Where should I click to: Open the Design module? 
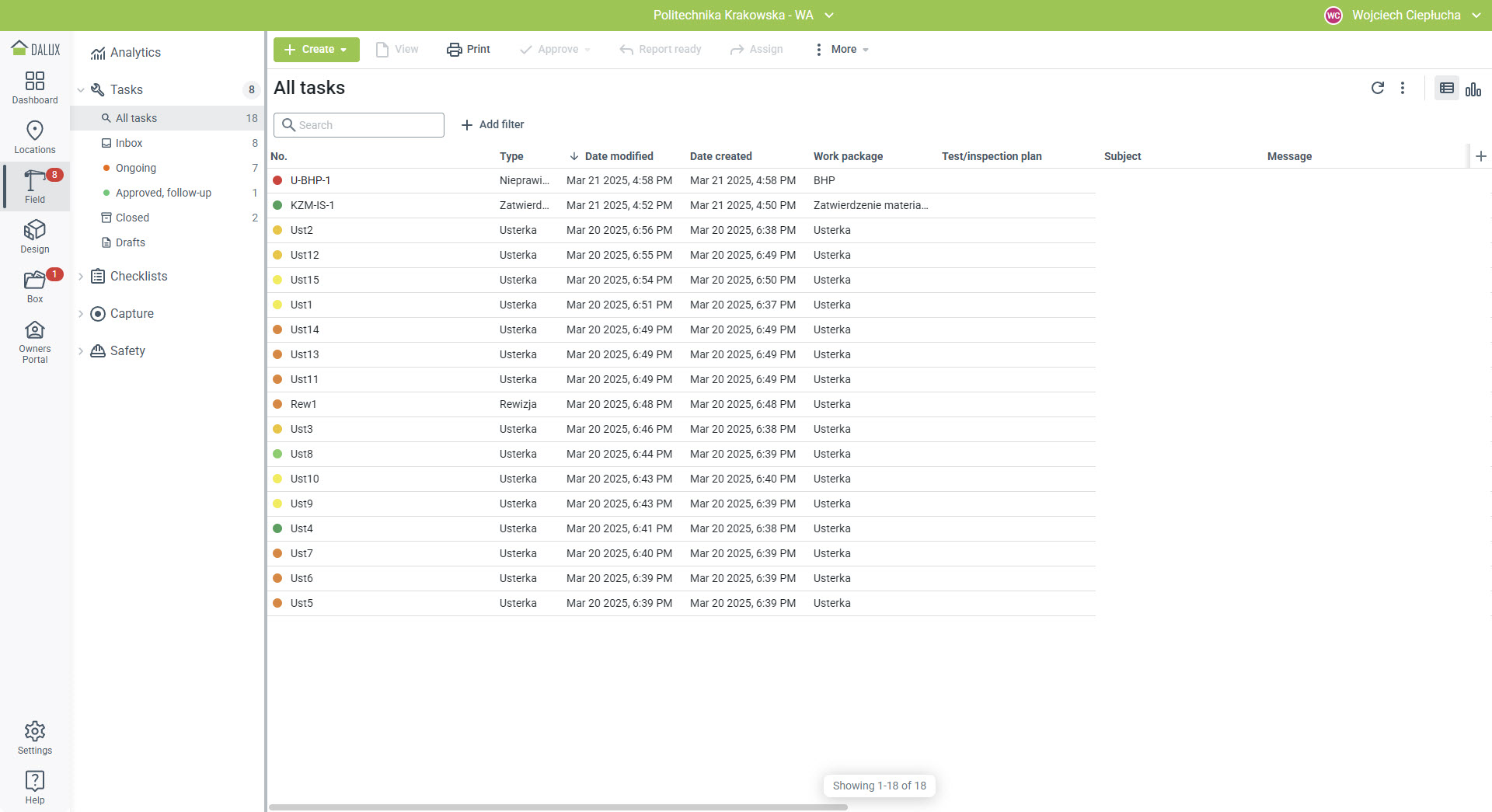click(35, 236)
